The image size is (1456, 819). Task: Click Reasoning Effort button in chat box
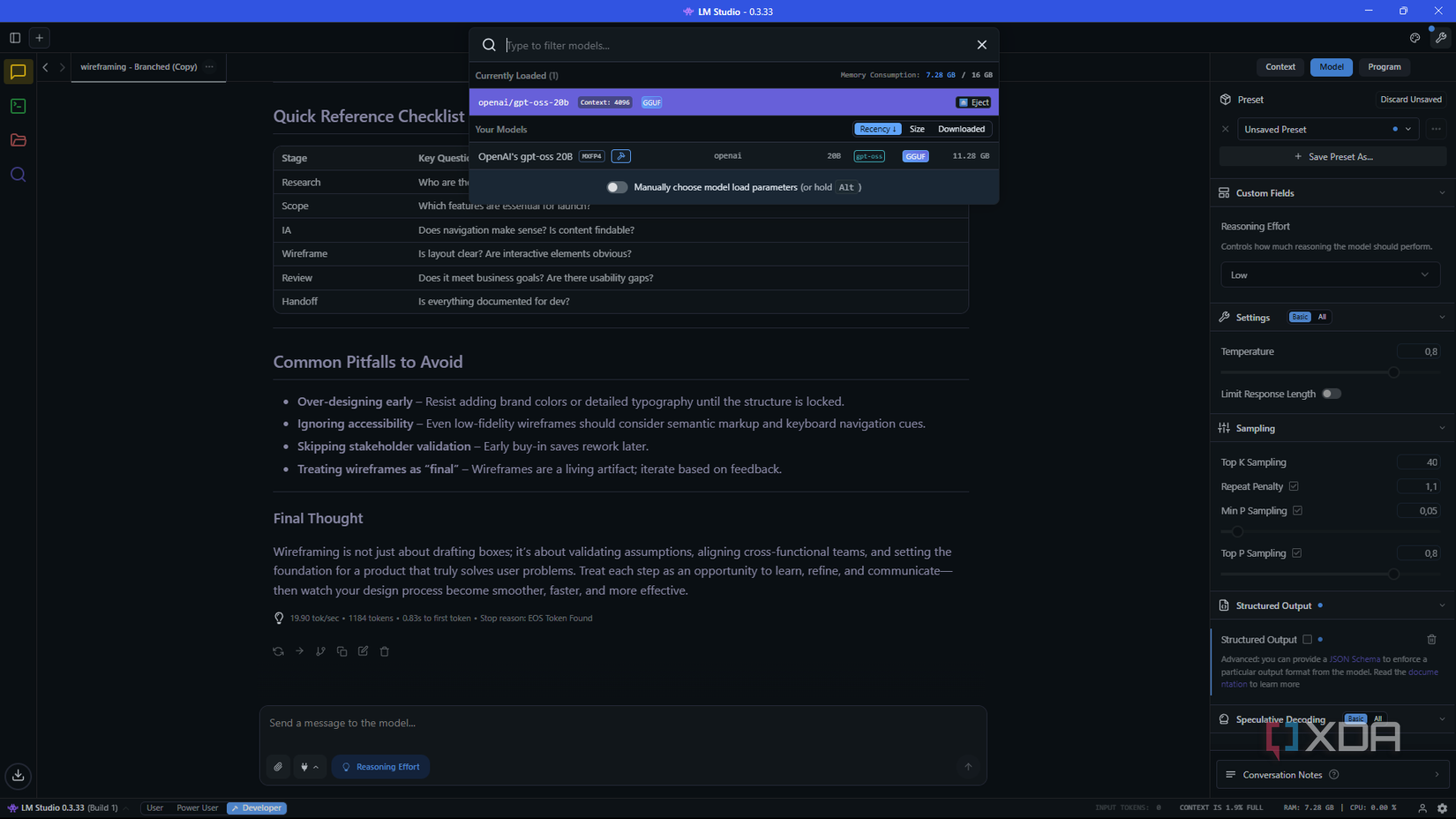380,767
